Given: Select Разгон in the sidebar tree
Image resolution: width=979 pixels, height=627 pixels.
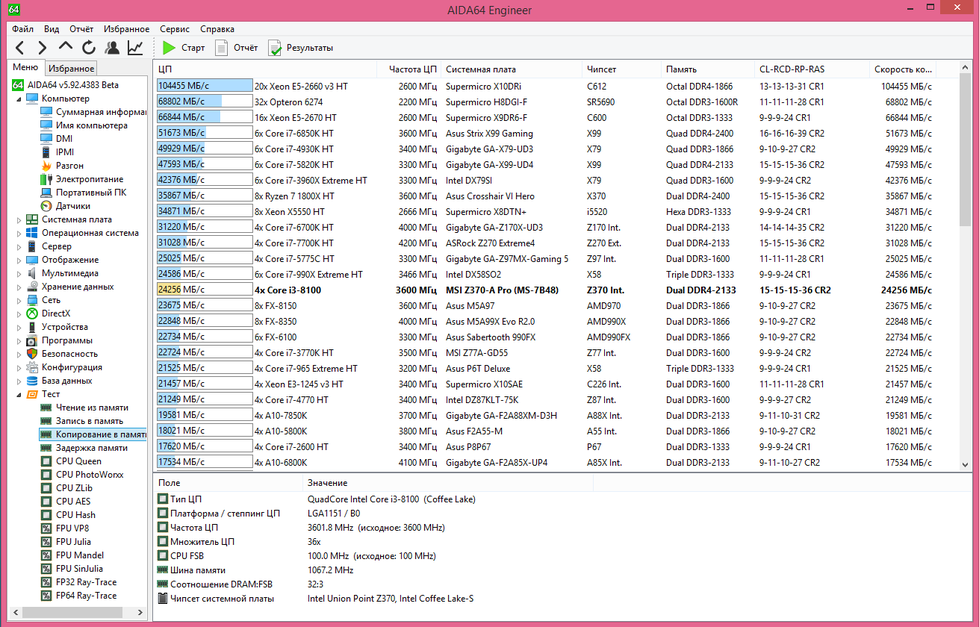Looking at the screenshot, I should click(70, 165).
